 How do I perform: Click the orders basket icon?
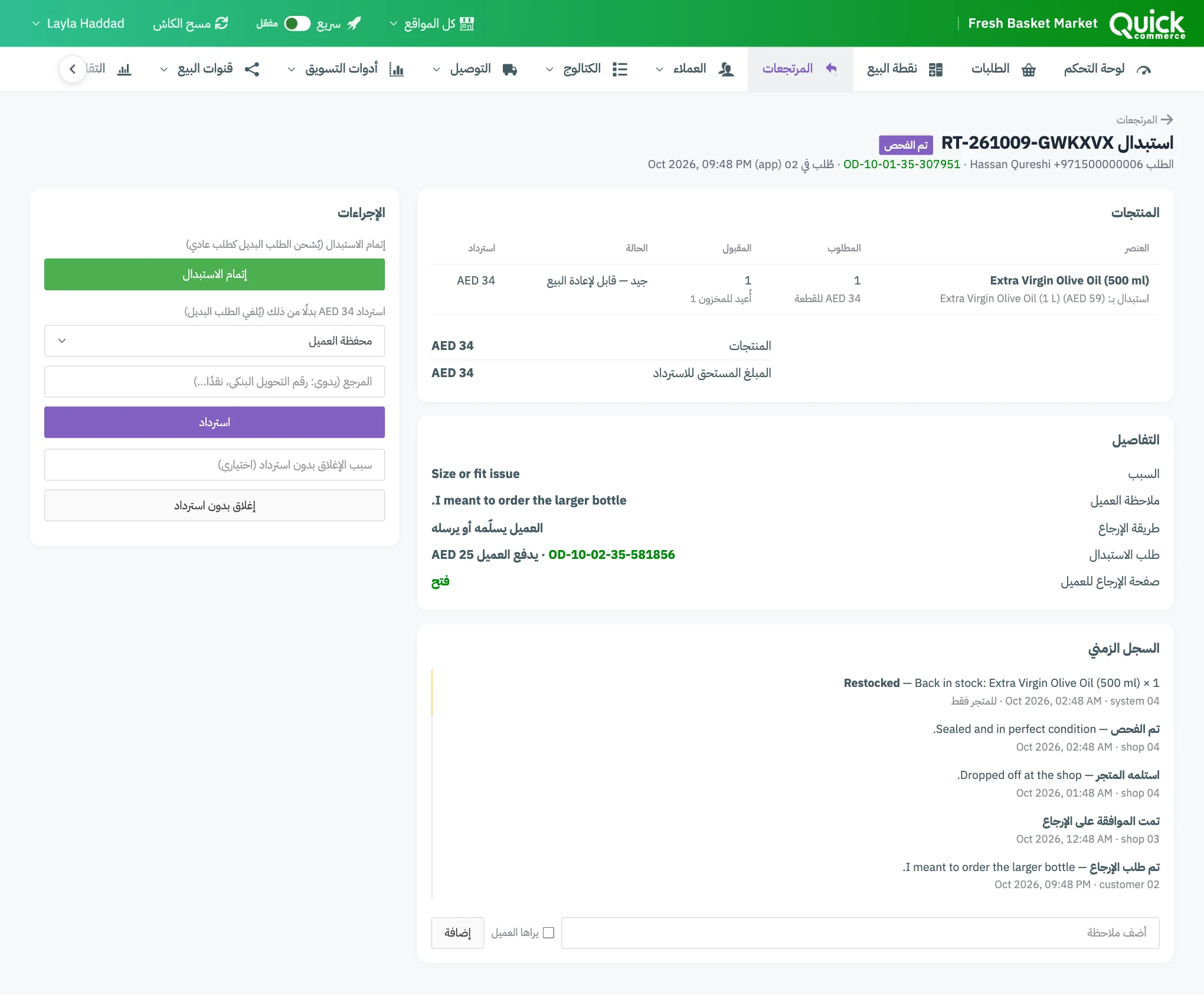tap(1029, 70)
